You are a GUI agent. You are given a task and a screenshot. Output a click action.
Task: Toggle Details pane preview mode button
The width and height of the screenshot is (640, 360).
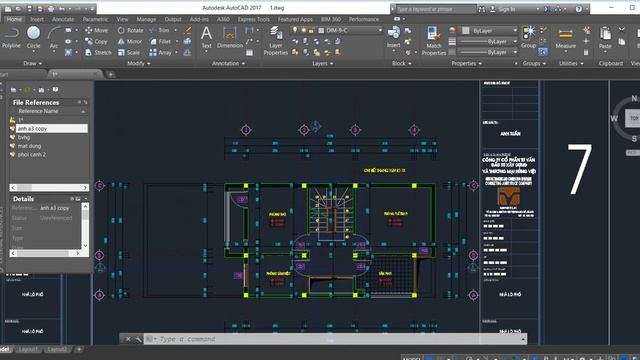pos(78,199)
